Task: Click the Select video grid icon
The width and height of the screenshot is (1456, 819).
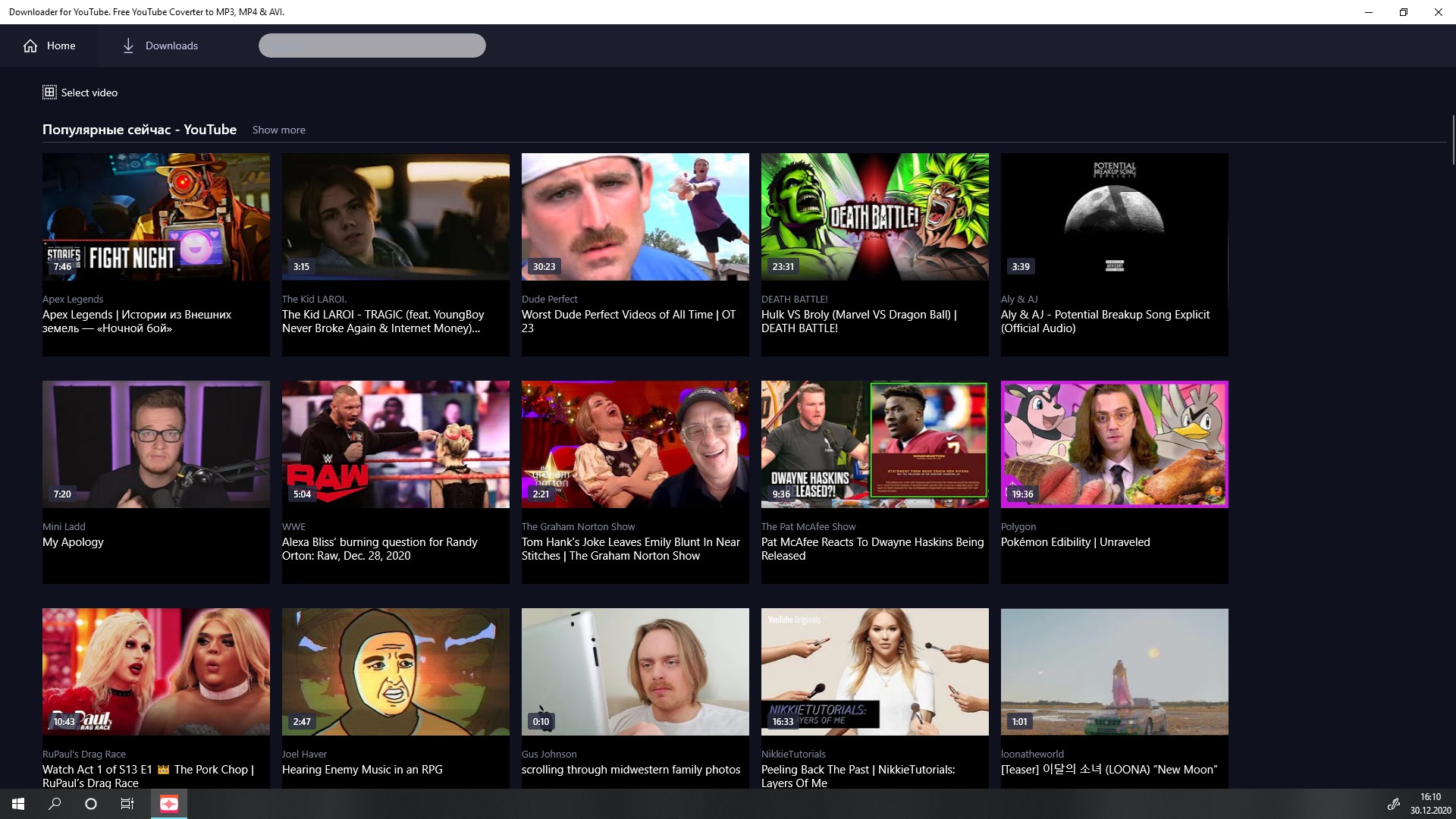Action: [49, 92]
